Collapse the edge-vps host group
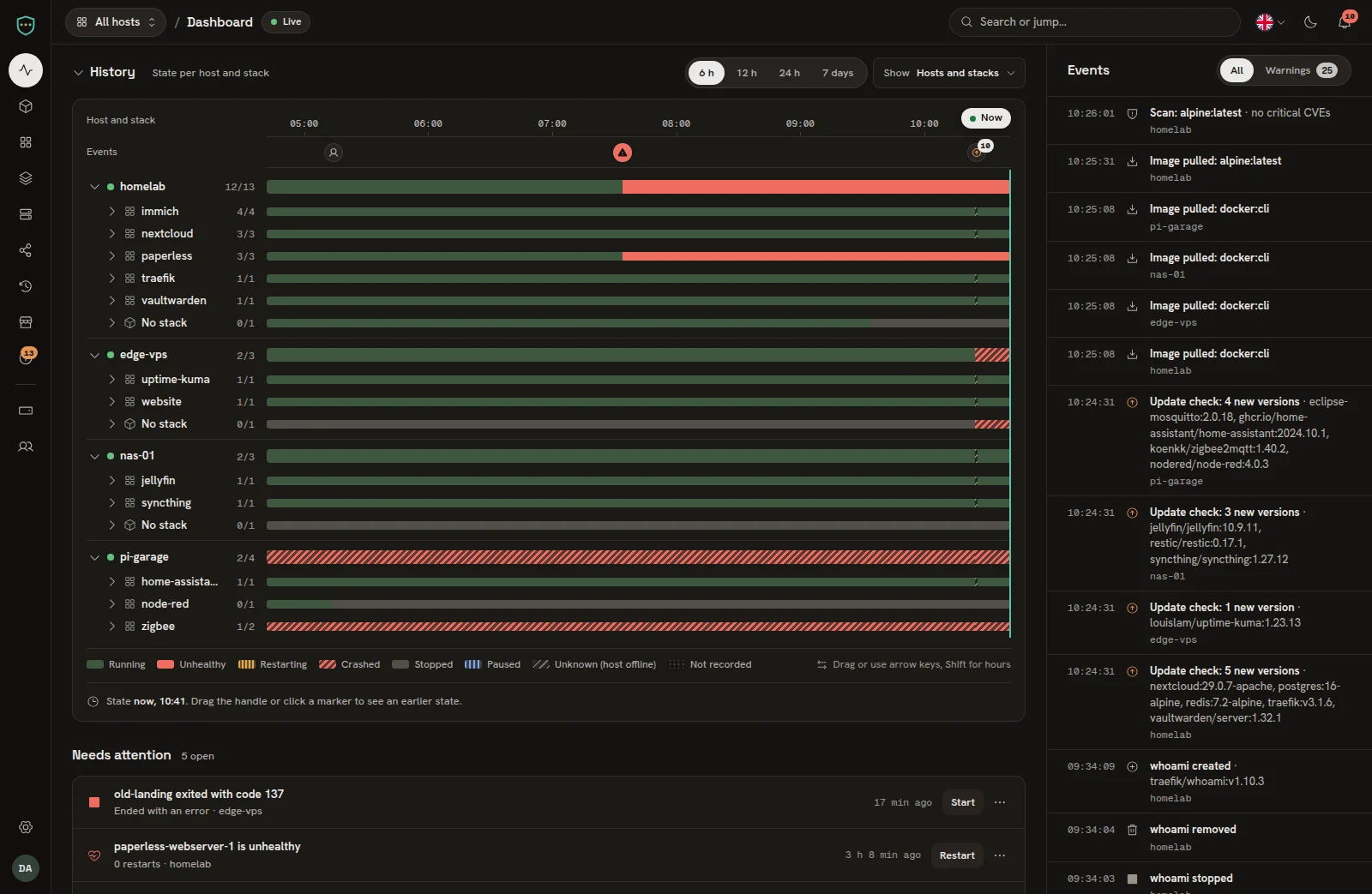1372x894 pixels. (94, 355)
